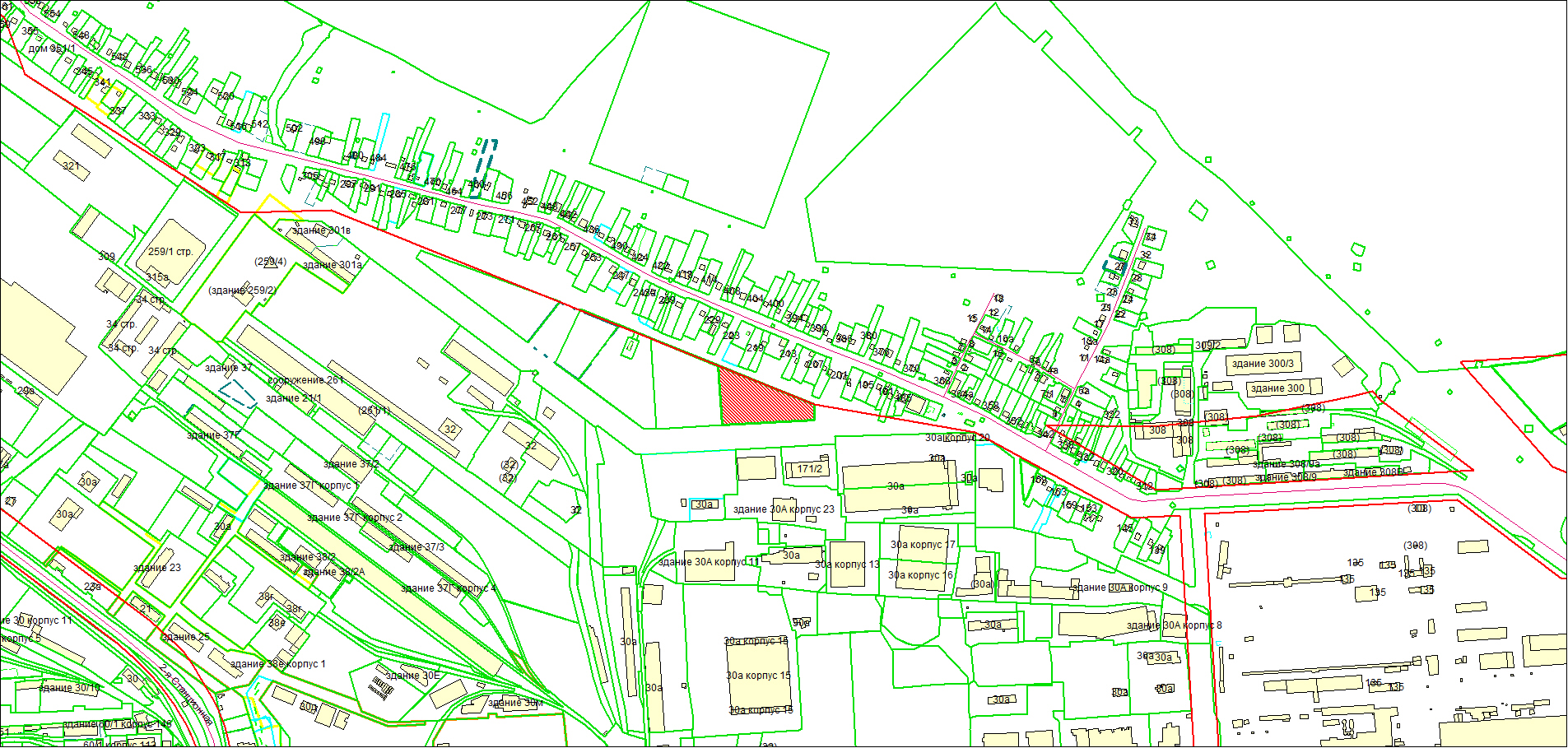Select the здание 30А корпус 23 label
The width and height of the screenshot is (1568, 748).
[784, 509]
